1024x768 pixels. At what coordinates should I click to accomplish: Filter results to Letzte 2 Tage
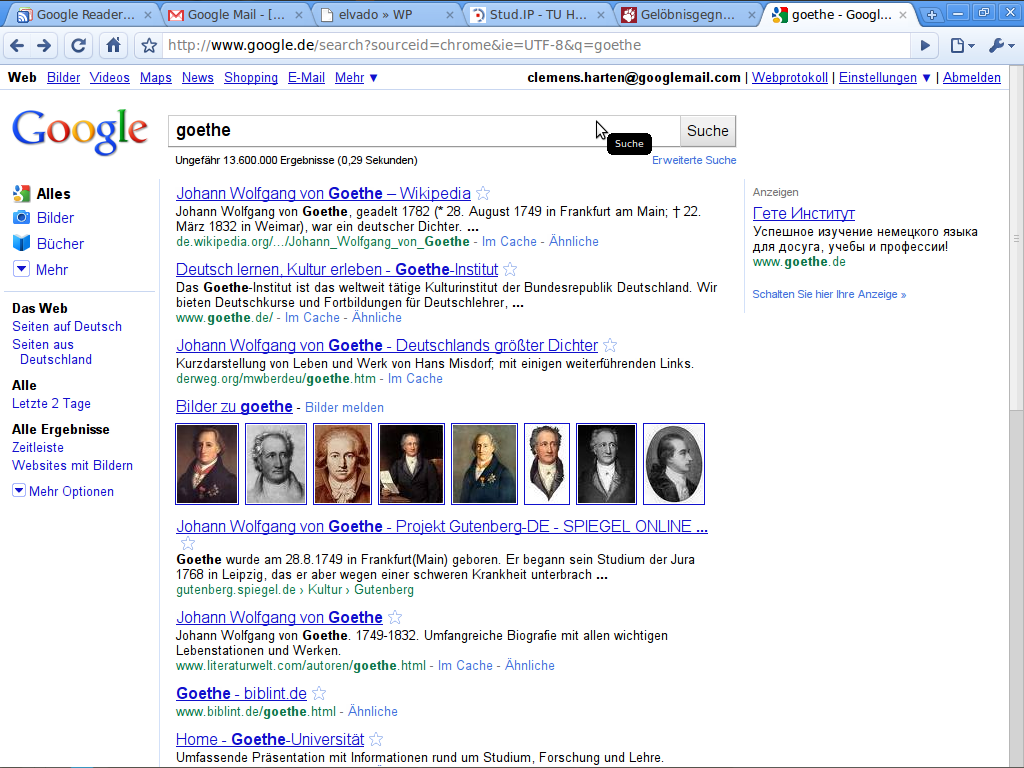click(51, 404)
